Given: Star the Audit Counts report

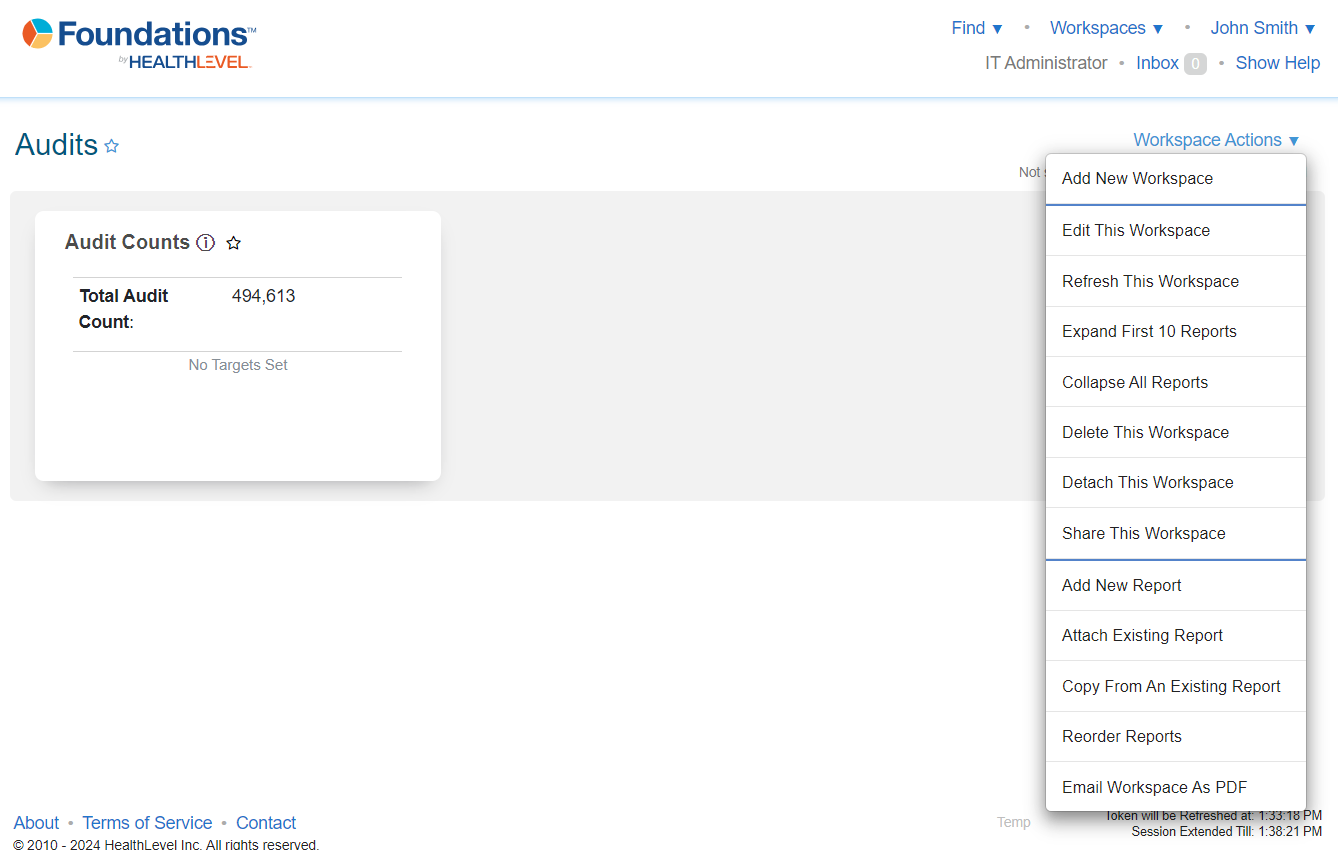Looking at the screenshot, I should click(x=234, y=243).
